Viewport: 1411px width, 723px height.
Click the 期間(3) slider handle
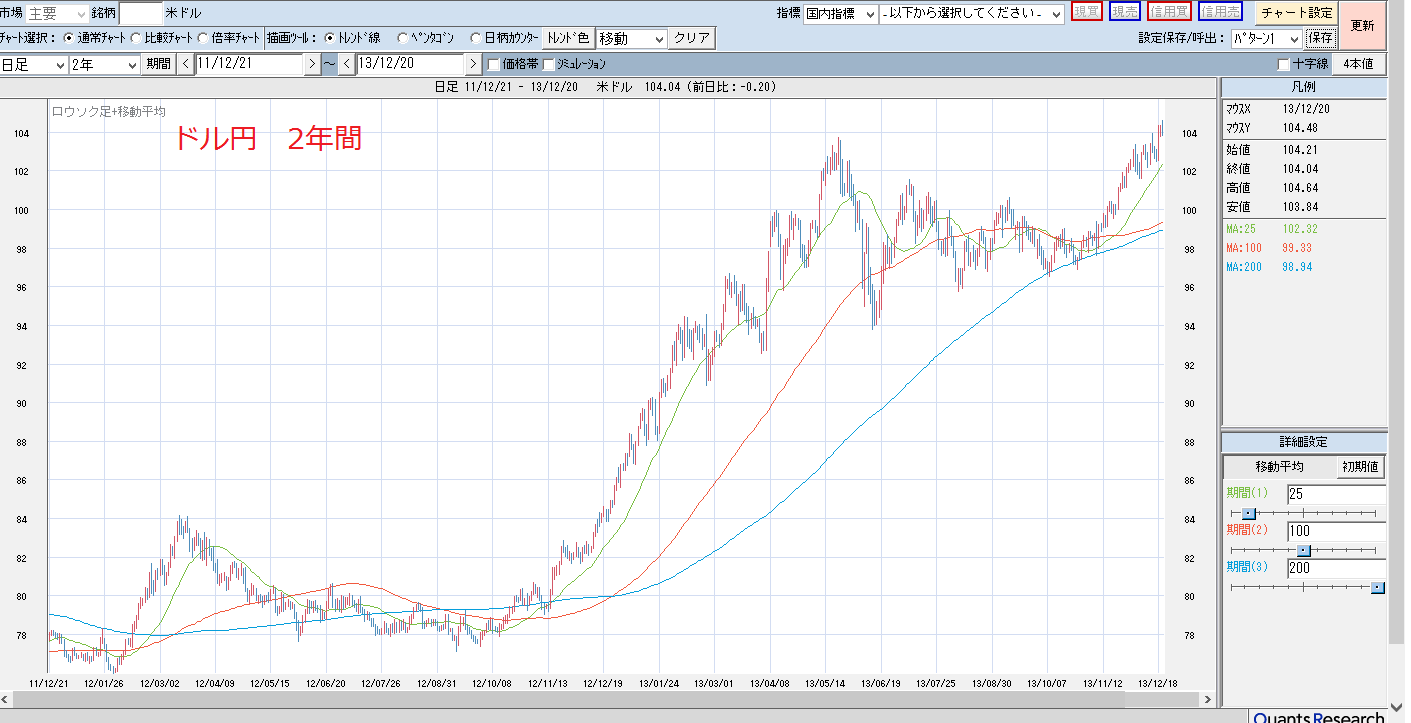1377,587
